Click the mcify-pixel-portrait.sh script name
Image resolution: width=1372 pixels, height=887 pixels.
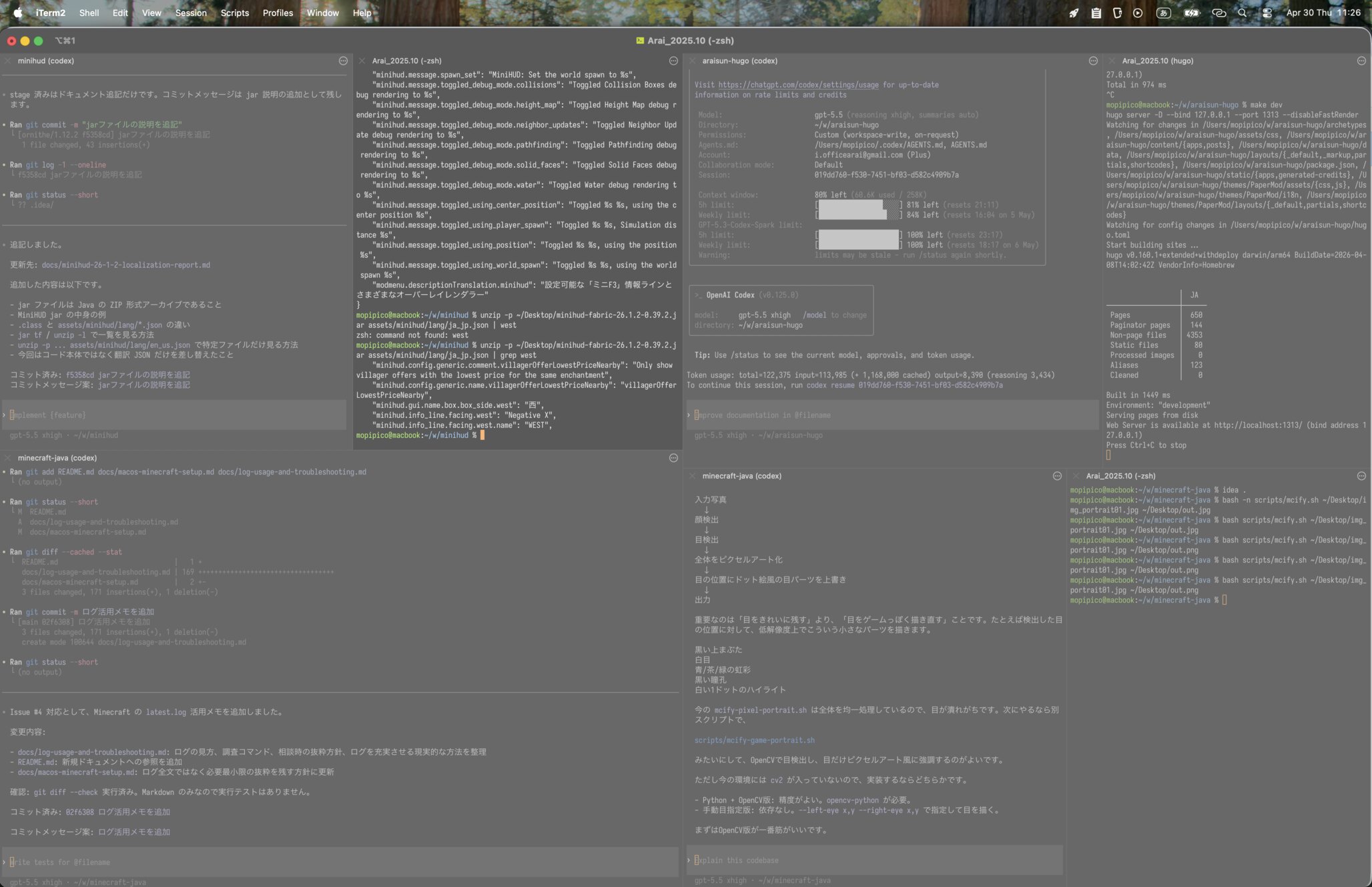point(760,710)
